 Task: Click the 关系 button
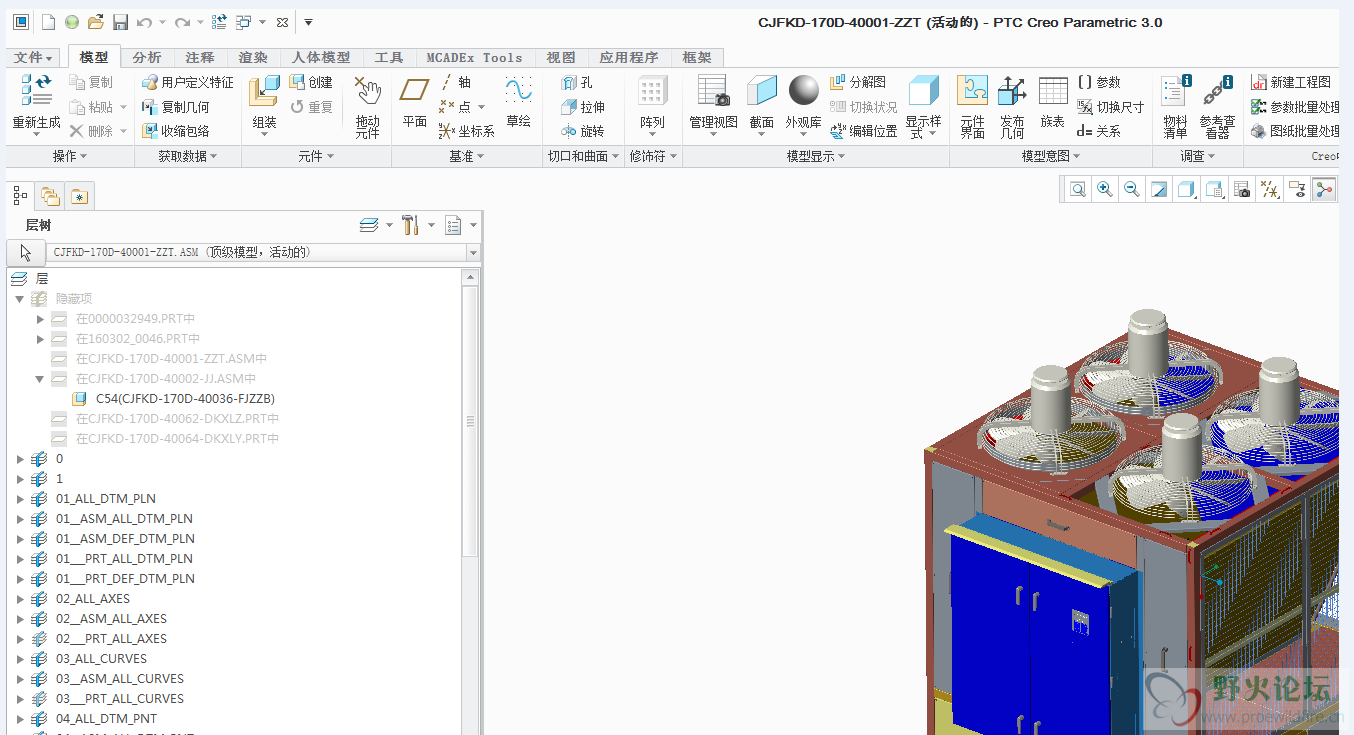tap(1099, 130)
